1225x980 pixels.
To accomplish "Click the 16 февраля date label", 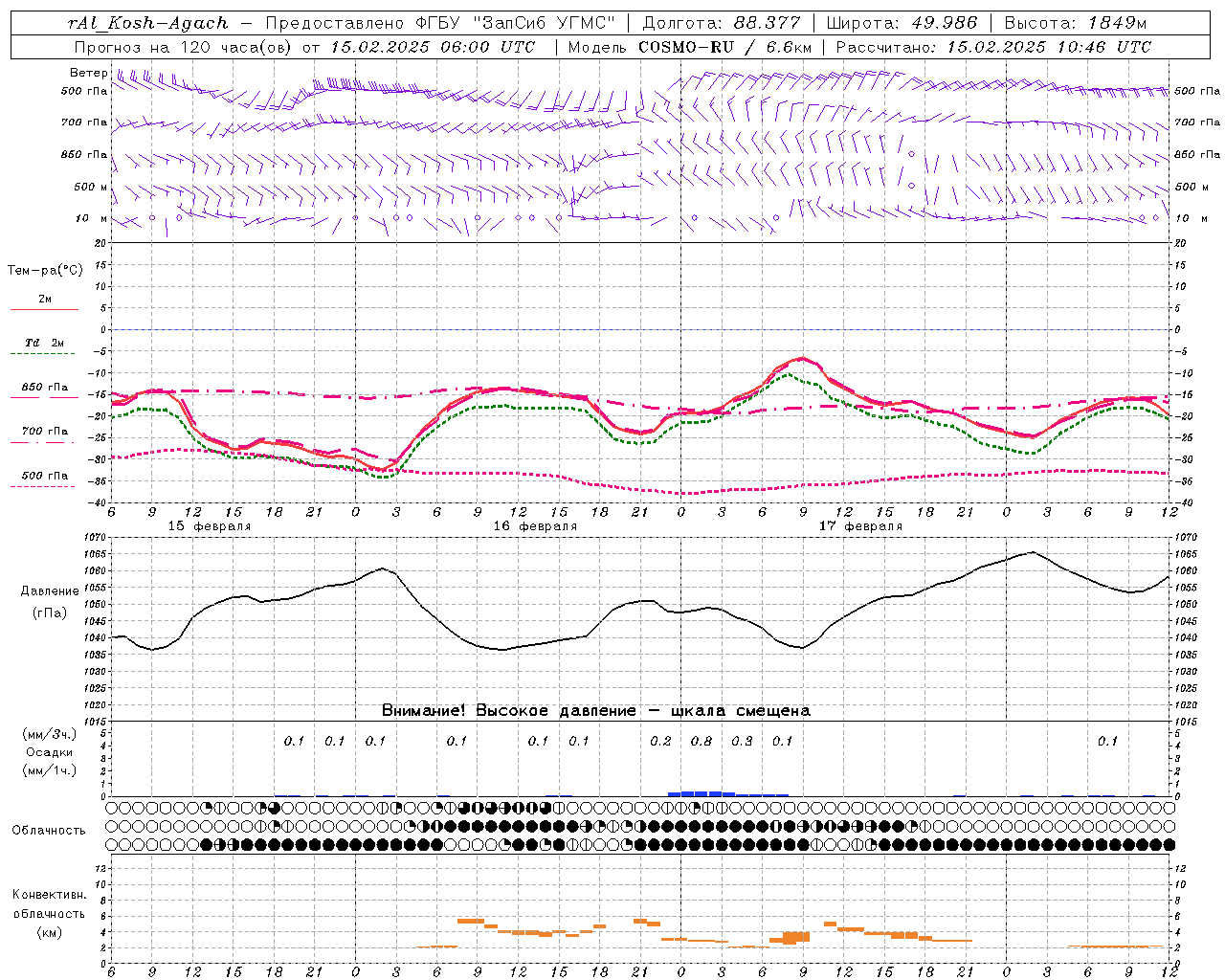I will point(535,526).
